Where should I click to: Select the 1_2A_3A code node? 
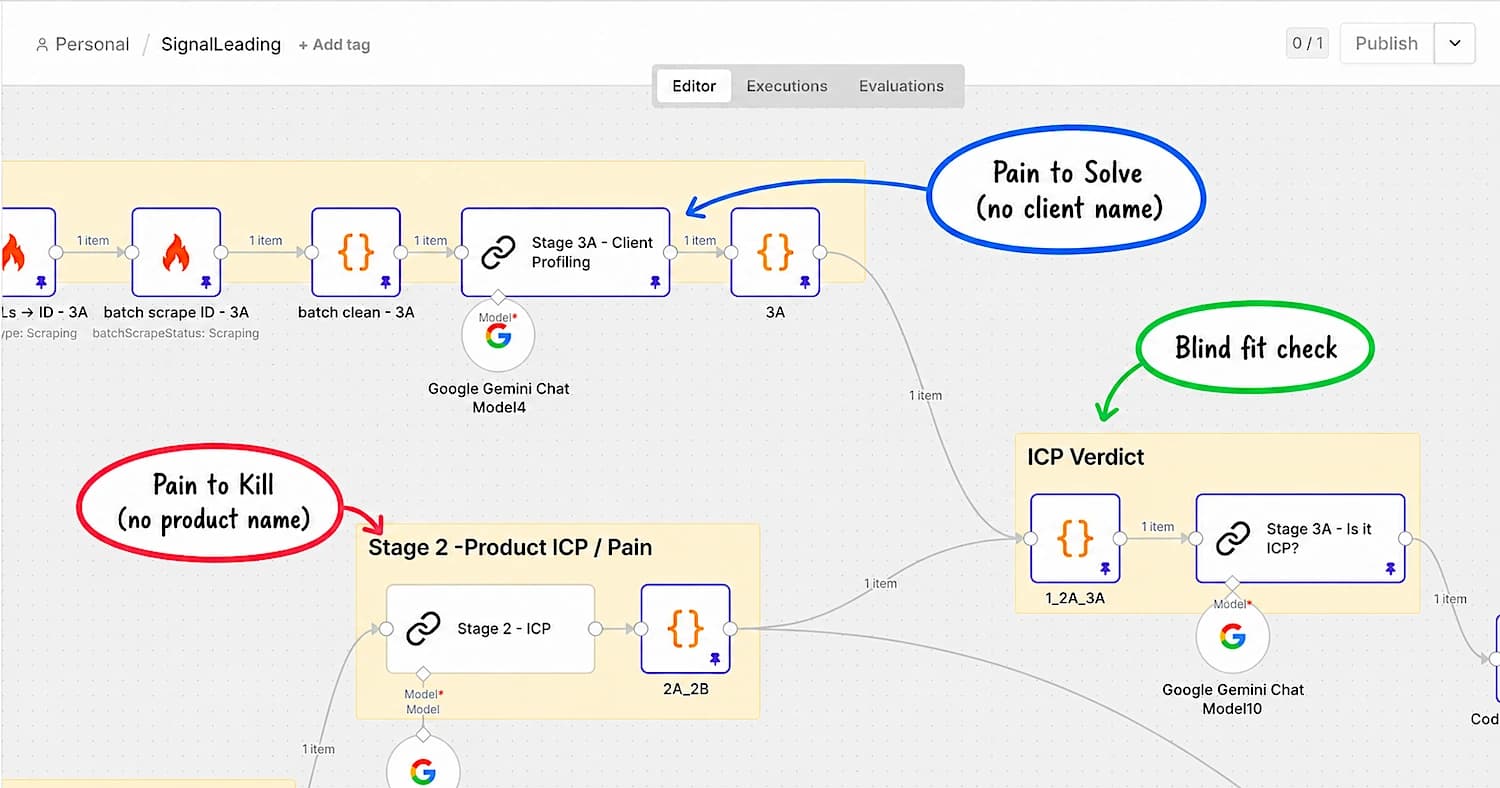pos(1075,538)
